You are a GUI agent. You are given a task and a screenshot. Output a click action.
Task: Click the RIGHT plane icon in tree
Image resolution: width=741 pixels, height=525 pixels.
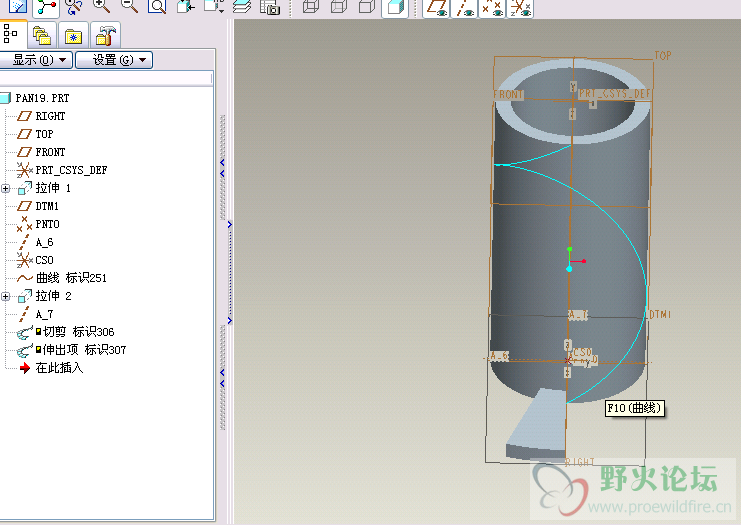pos(24,116)
